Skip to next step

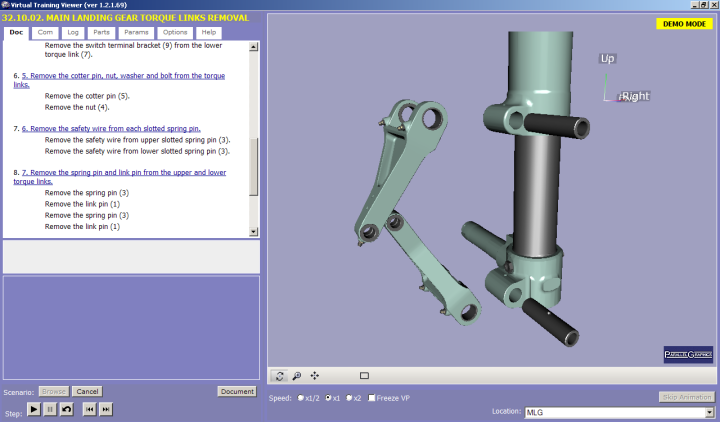(x=106, y=409)
